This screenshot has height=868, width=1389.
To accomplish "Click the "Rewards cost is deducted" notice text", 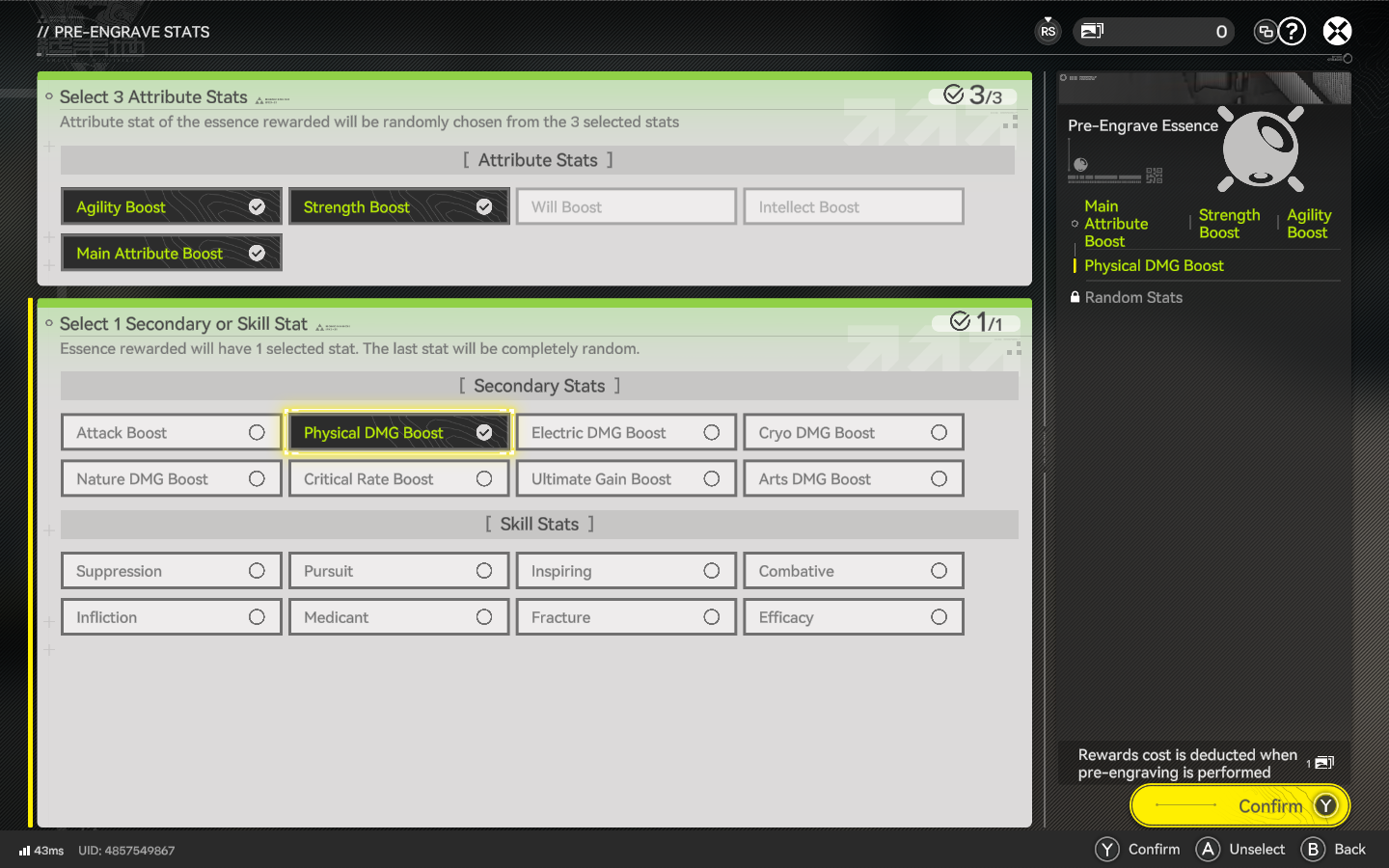I will pos(1187,764).
